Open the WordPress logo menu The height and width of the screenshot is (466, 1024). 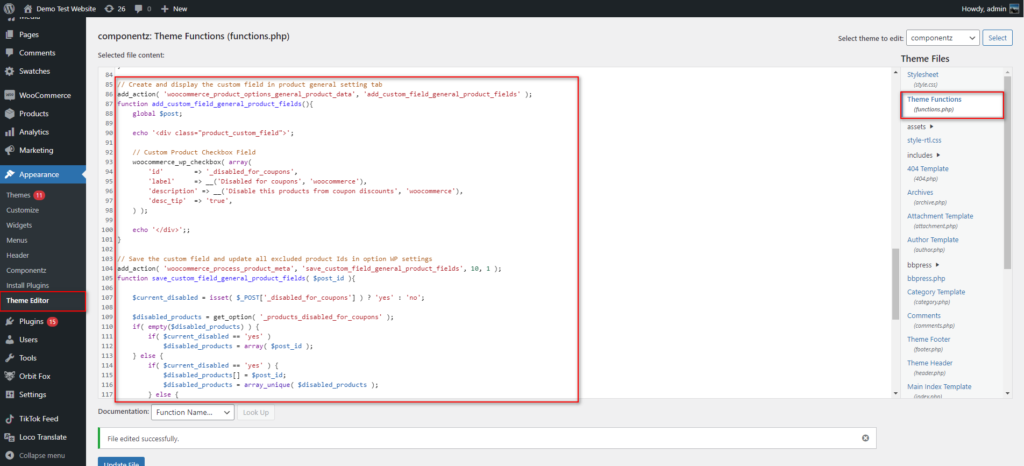coord(10,9)
